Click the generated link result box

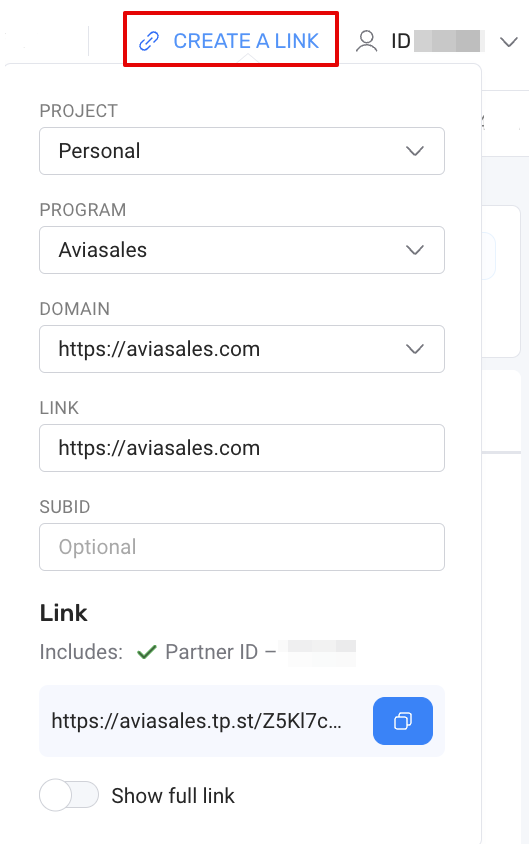[242, 721]
